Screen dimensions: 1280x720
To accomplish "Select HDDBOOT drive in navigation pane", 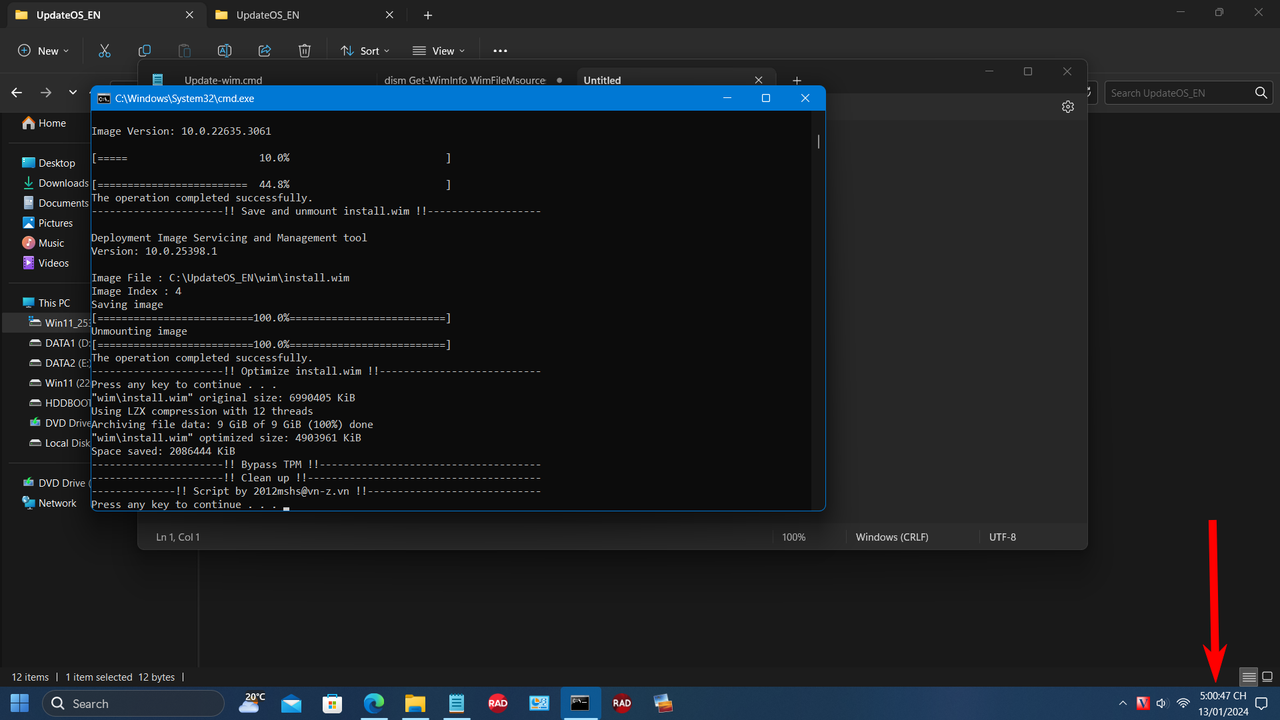I will [x=59, y=403].
